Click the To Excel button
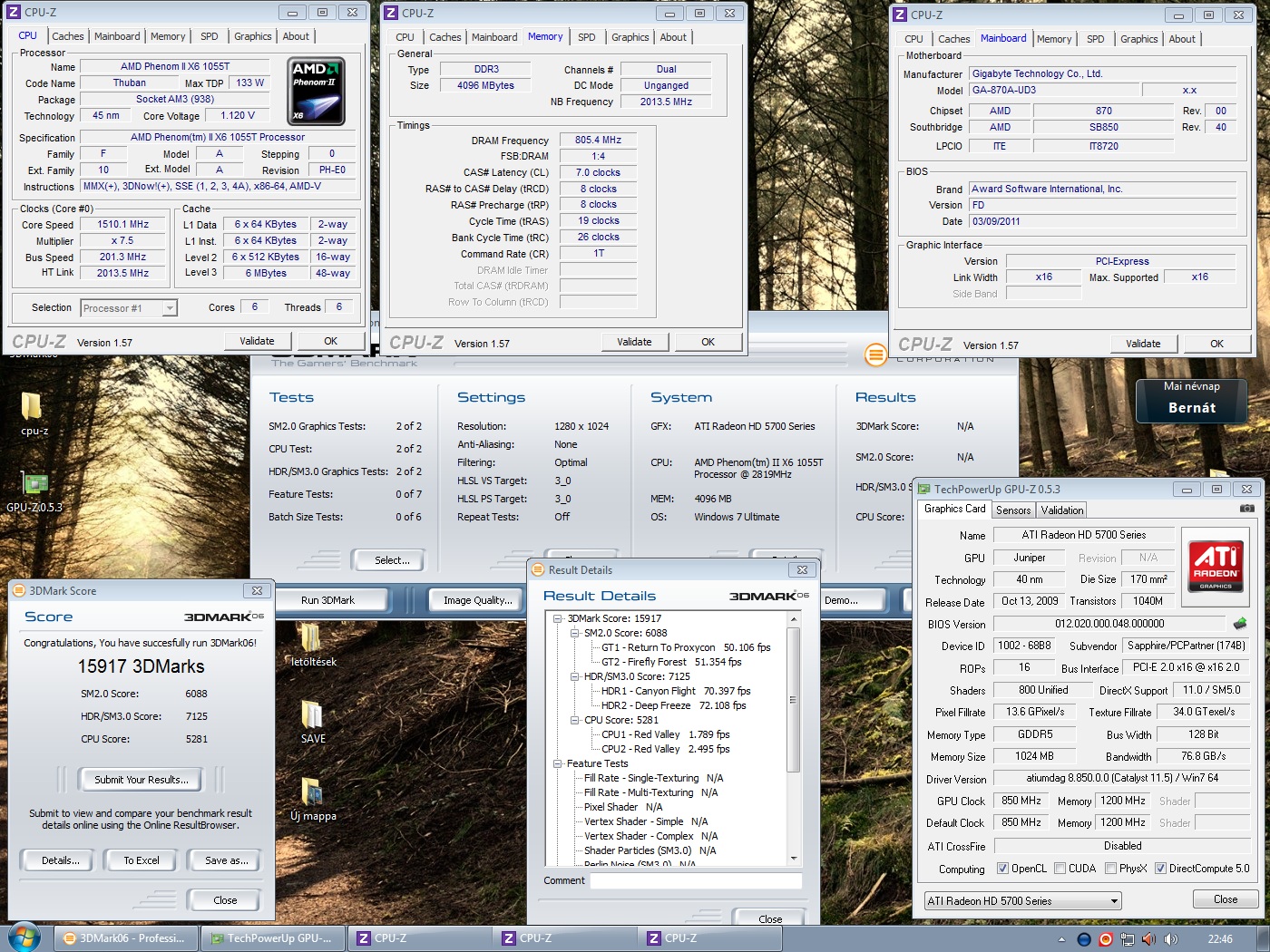 (x=142, y=860)
